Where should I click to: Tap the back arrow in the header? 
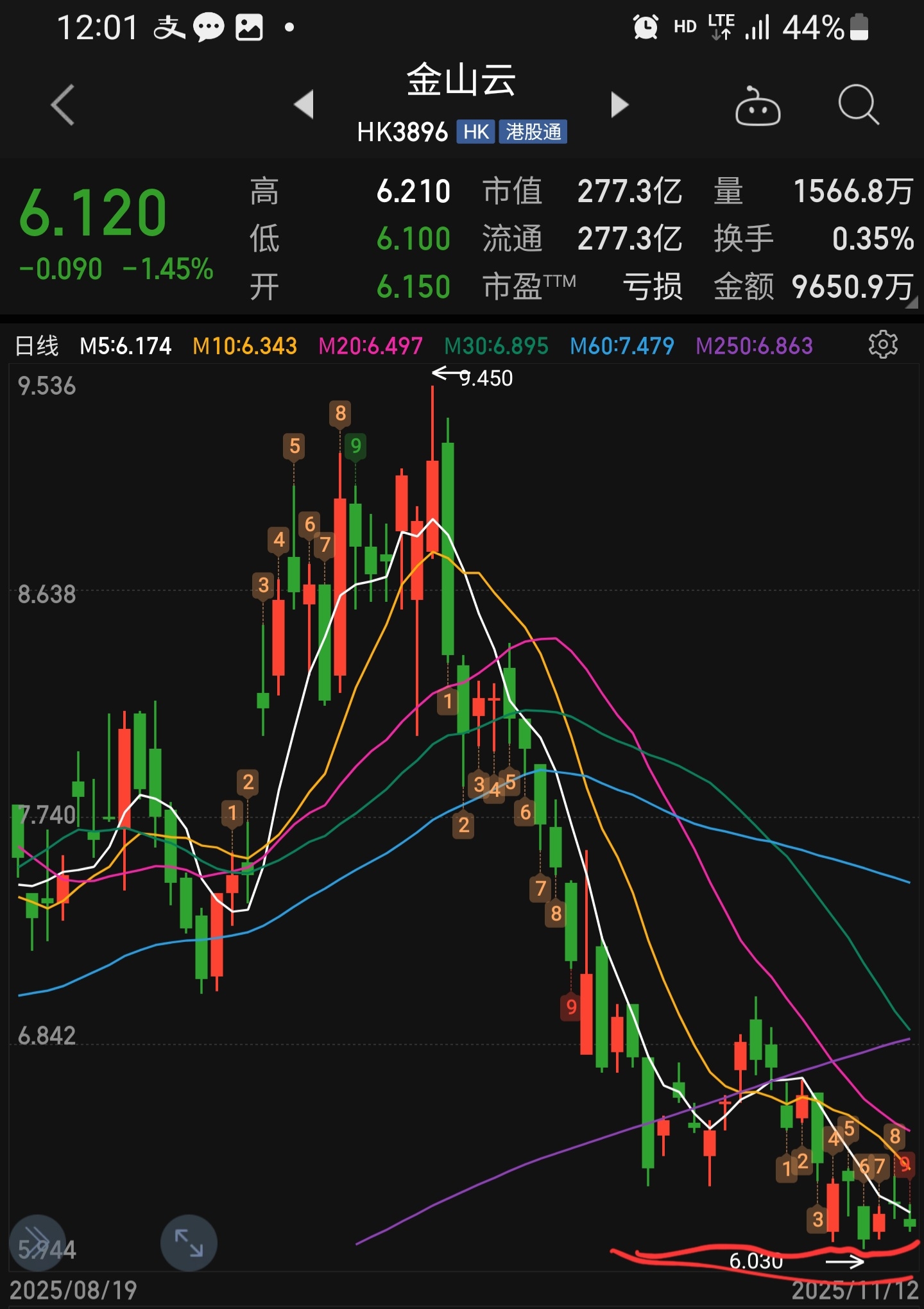(64, 105)
